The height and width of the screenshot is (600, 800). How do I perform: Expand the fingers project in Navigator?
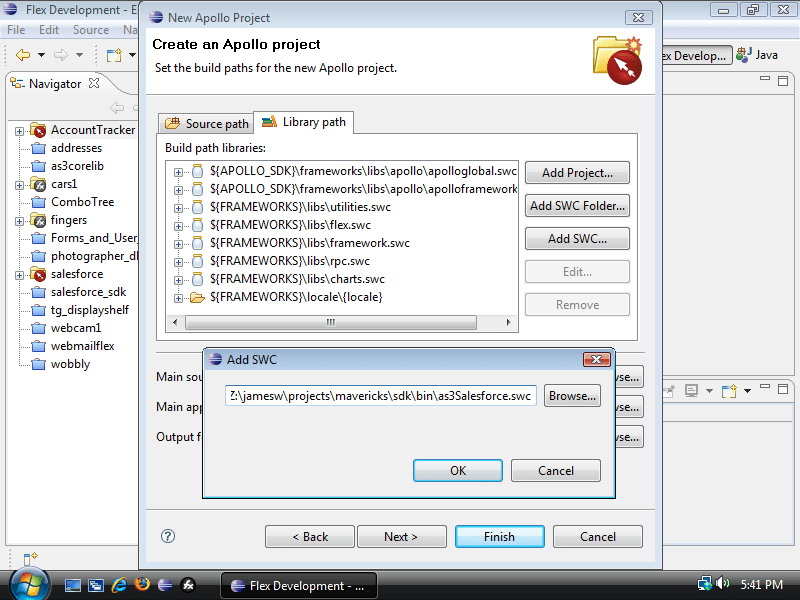coord(20,220)
